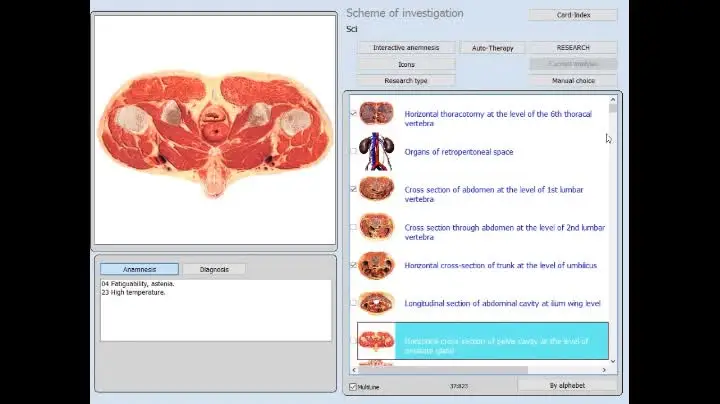Click the ilium wing level section thumbnail
The width and height of the screenshot is (720, 404).
377,303
